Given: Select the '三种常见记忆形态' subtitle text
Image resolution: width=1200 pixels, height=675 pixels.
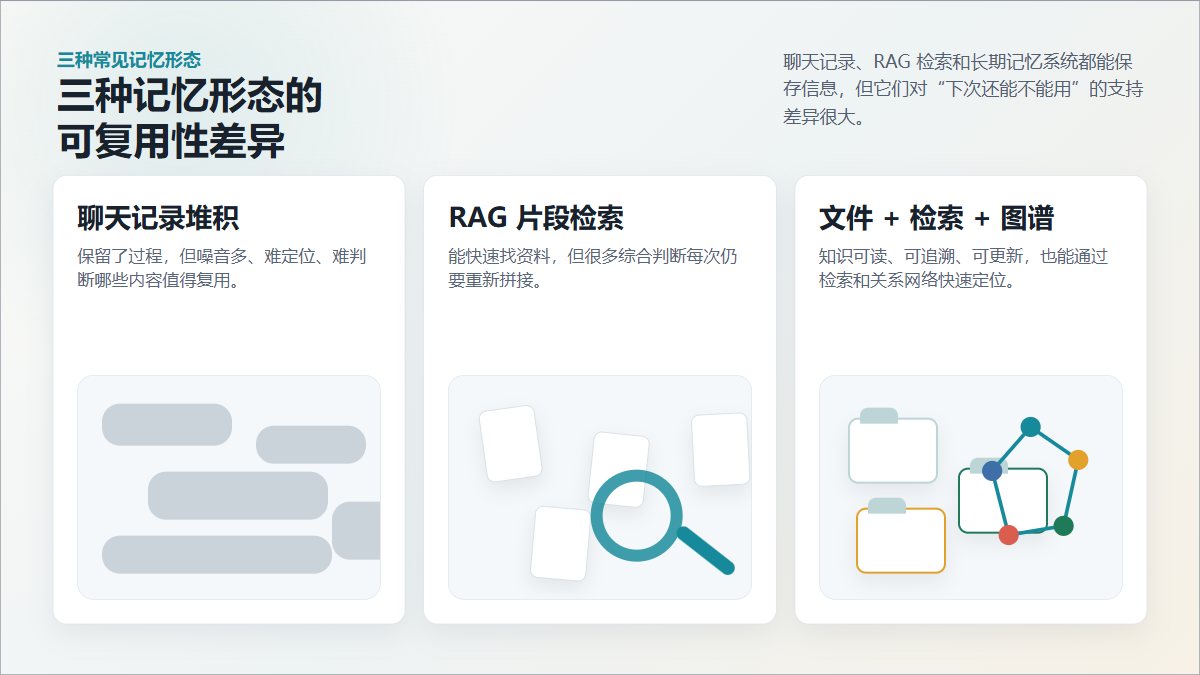Looking at the screenshot, I should coord(129,60).
